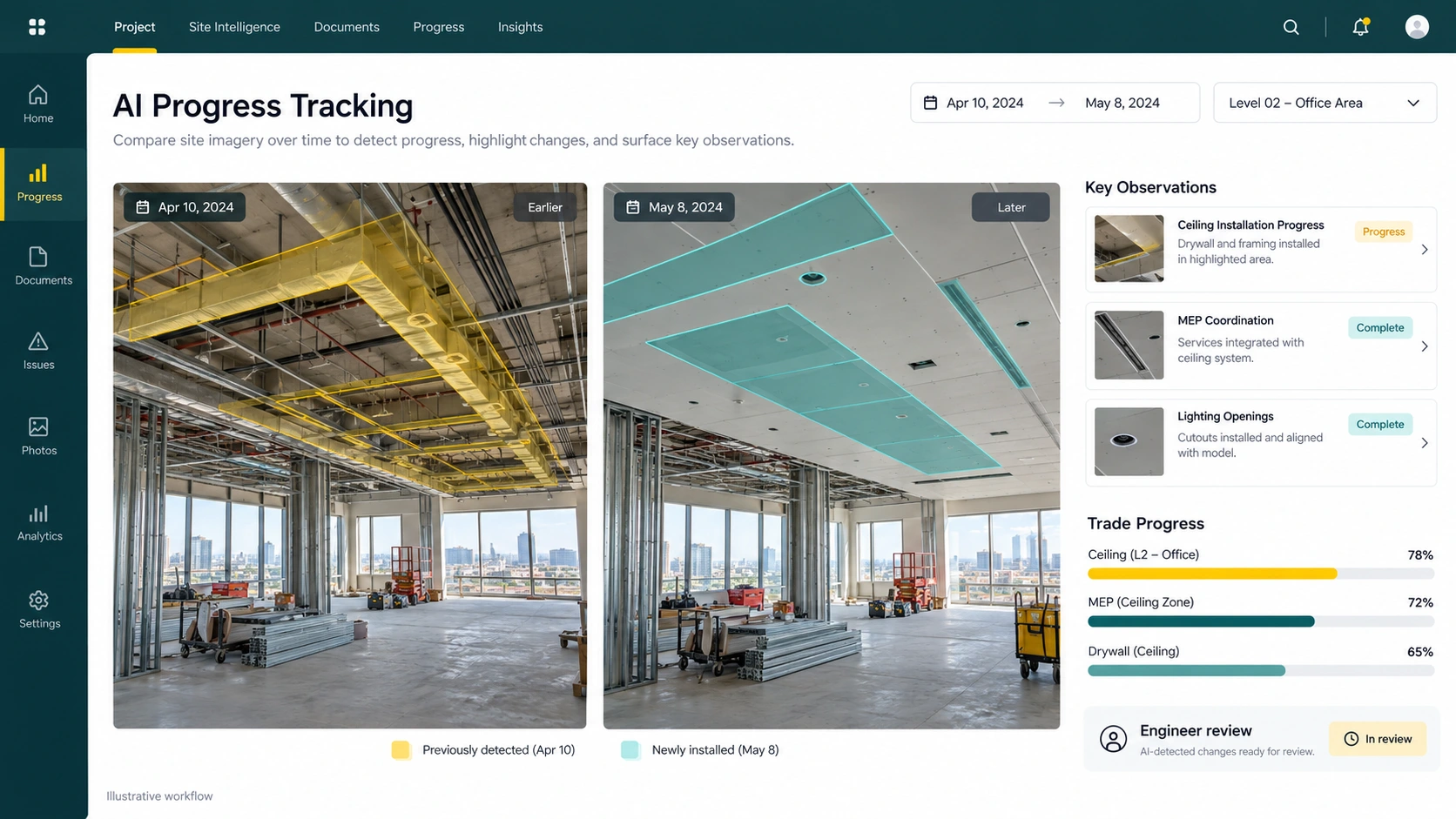
Task: Expand MEP Coordination chevron
Action: [1425, 346]
